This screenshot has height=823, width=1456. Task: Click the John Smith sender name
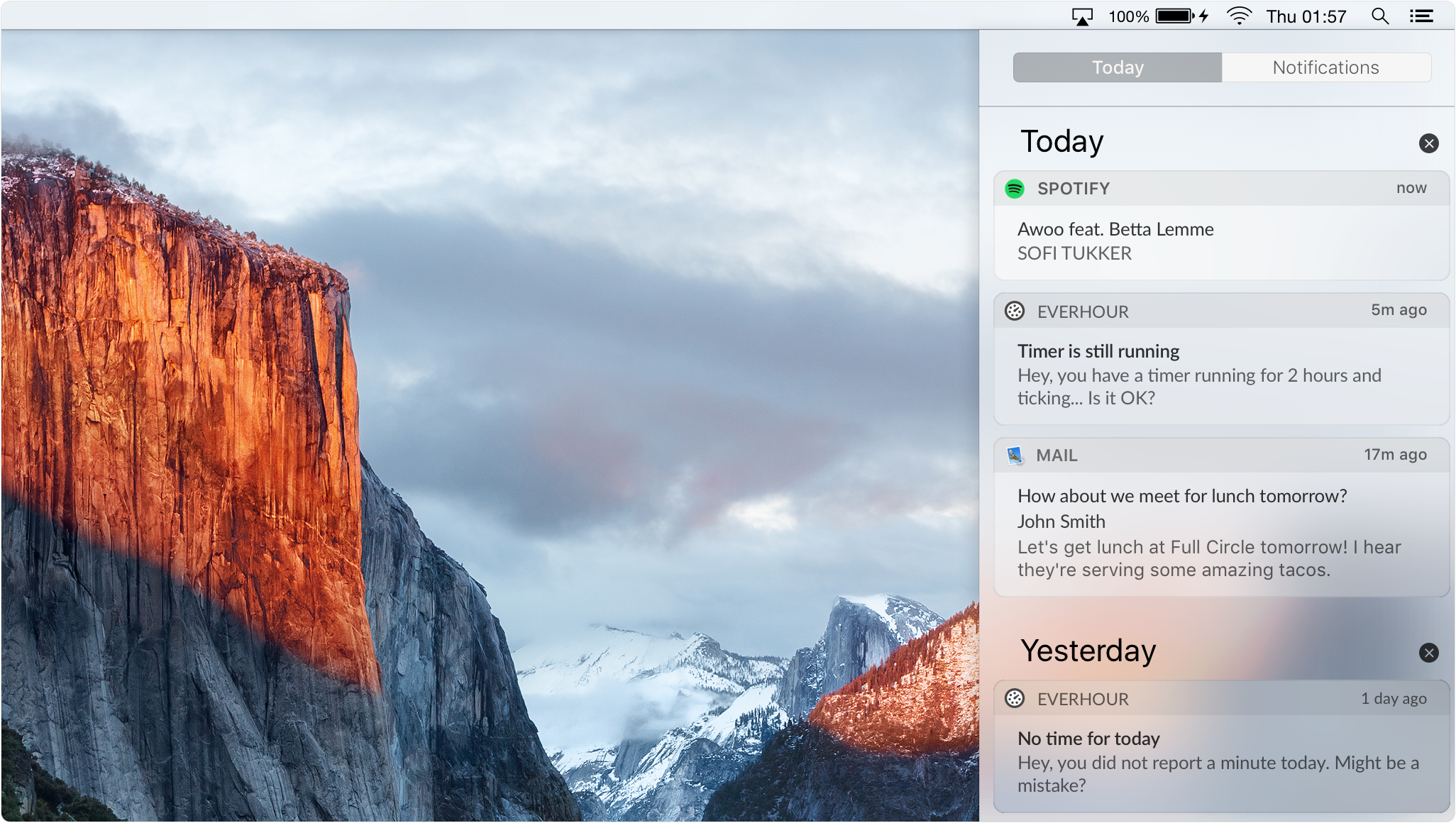click(x=1061, y=521)
